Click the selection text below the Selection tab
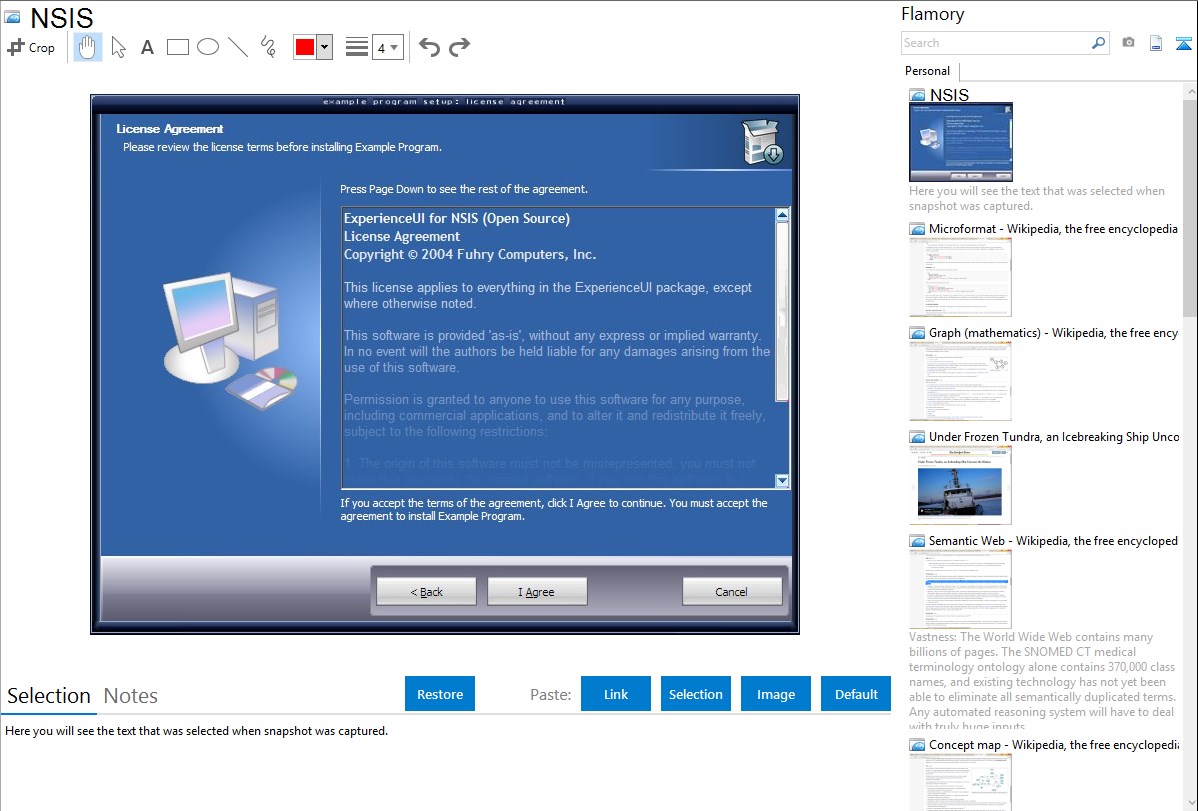The image size is (1198, 811). click(x=196, y=731)
